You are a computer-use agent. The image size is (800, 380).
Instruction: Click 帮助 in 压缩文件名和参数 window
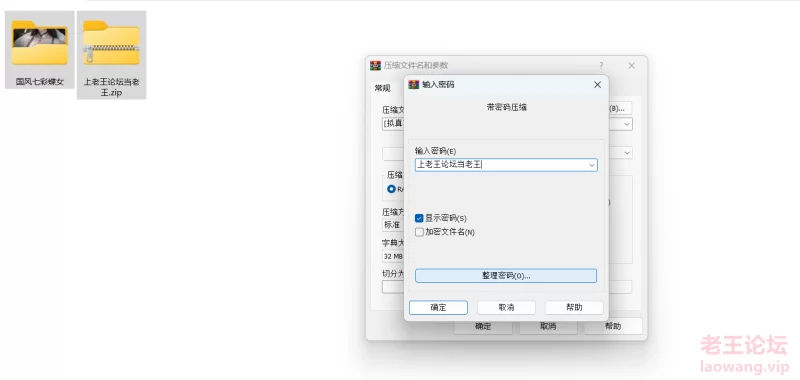point(613,326)
